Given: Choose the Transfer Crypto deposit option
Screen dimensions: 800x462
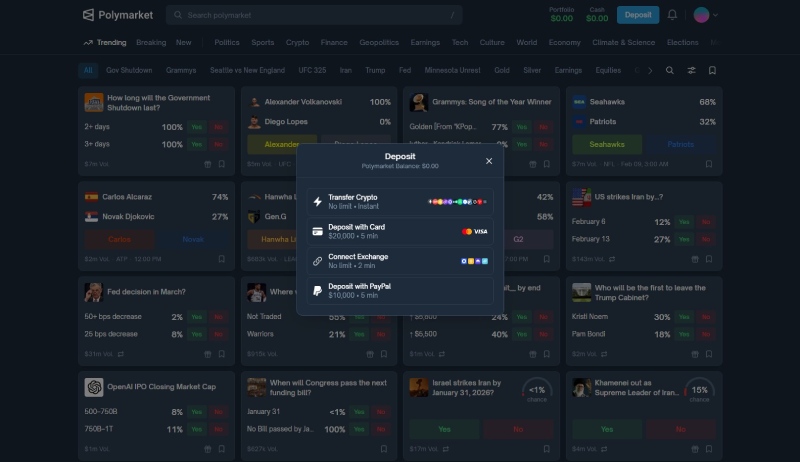Looking at the screenshot, I should click(400, 201).
